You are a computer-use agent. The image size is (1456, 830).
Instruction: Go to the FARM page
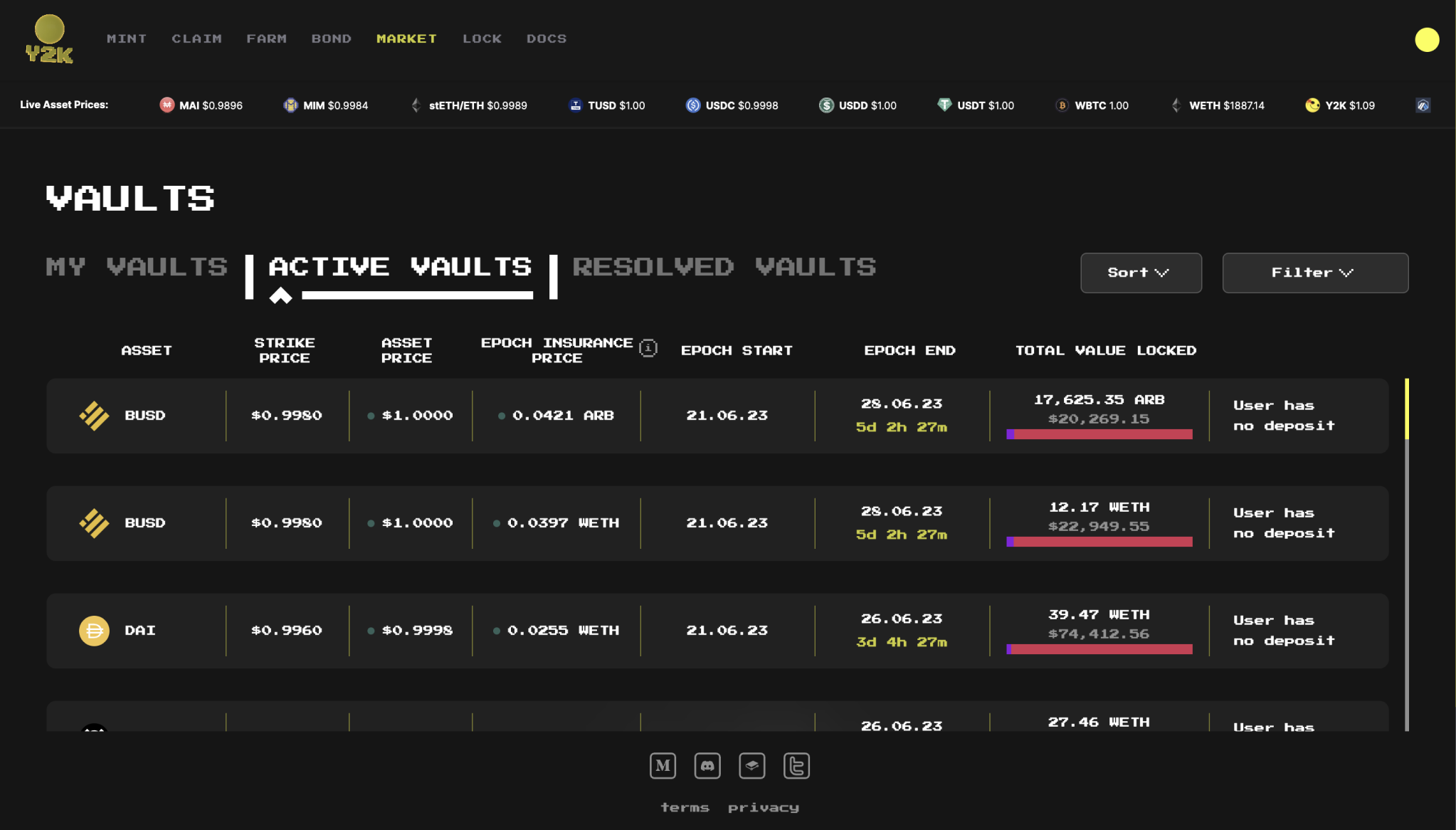click(x=266, y=38)
